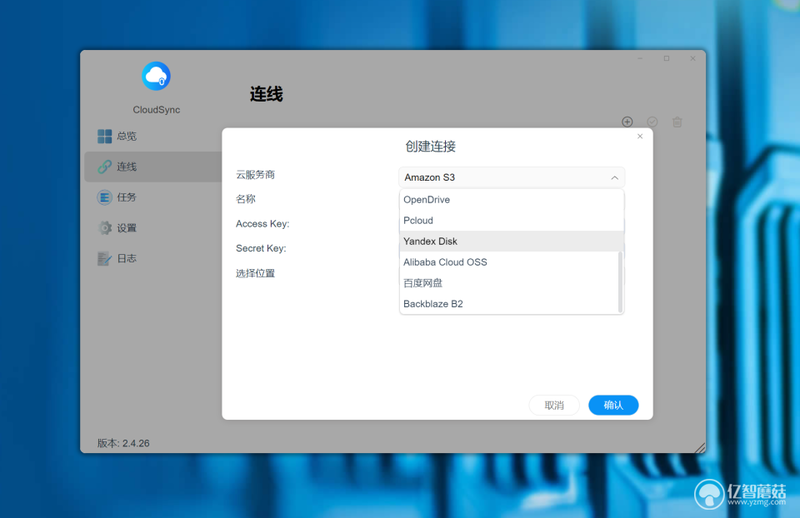This screenshot has width=800, height=518.
Task: Click the 云服务商 field label
Action: [x=255, y=175]
